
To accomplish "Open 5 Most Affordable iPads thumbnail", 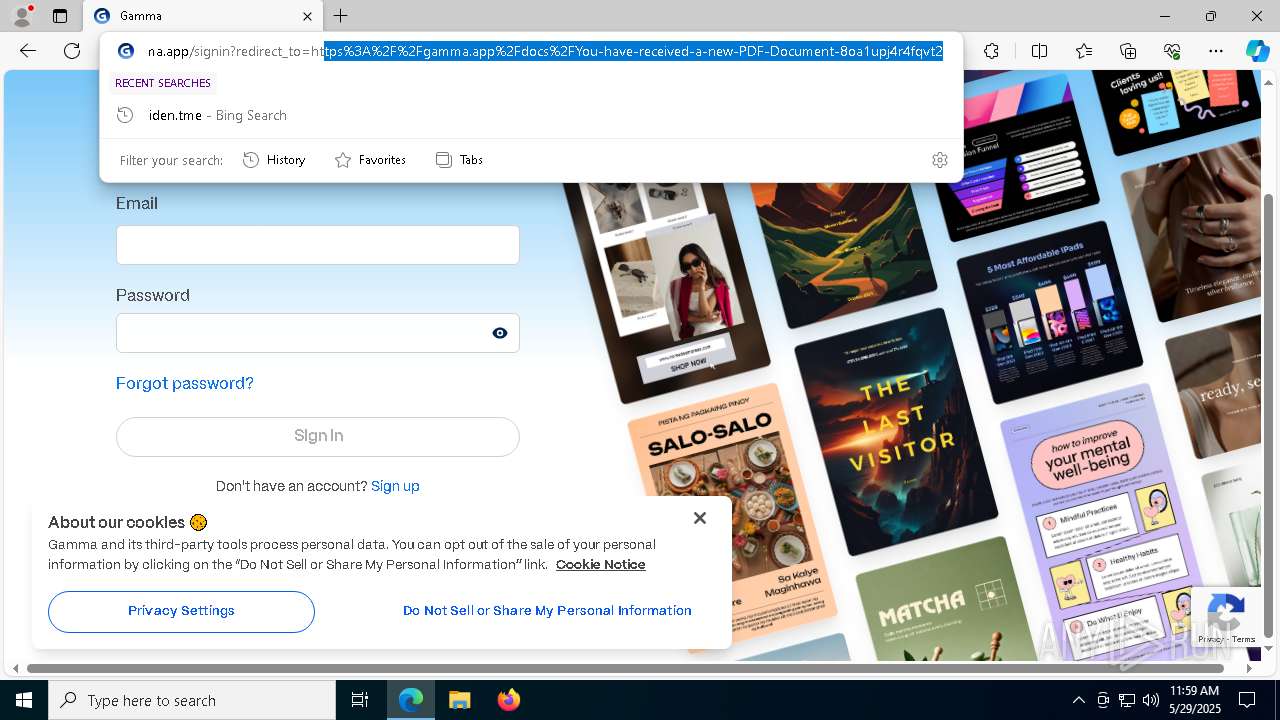I will 1050,310.
